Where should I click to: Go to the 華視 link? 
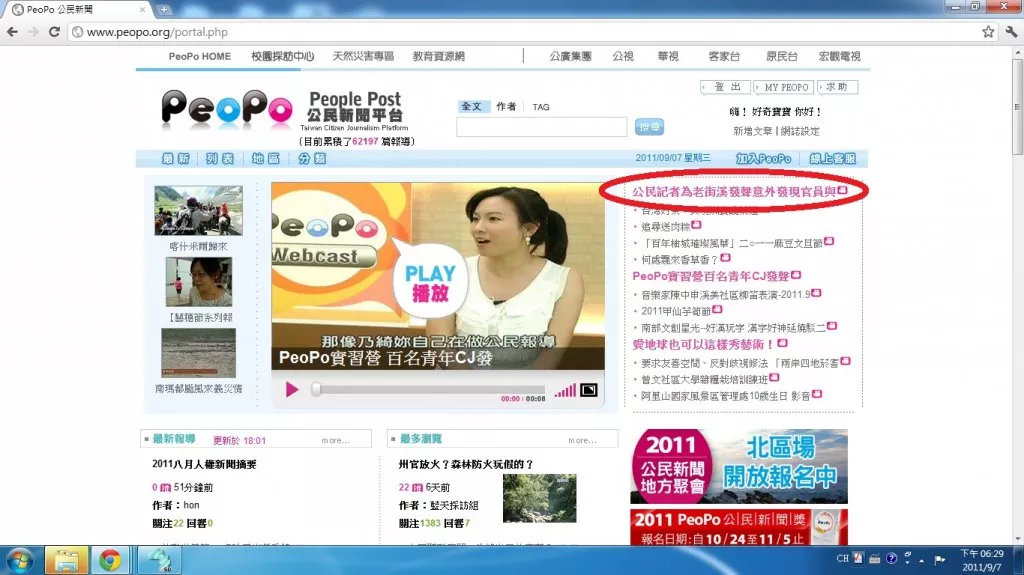point(668,56)
